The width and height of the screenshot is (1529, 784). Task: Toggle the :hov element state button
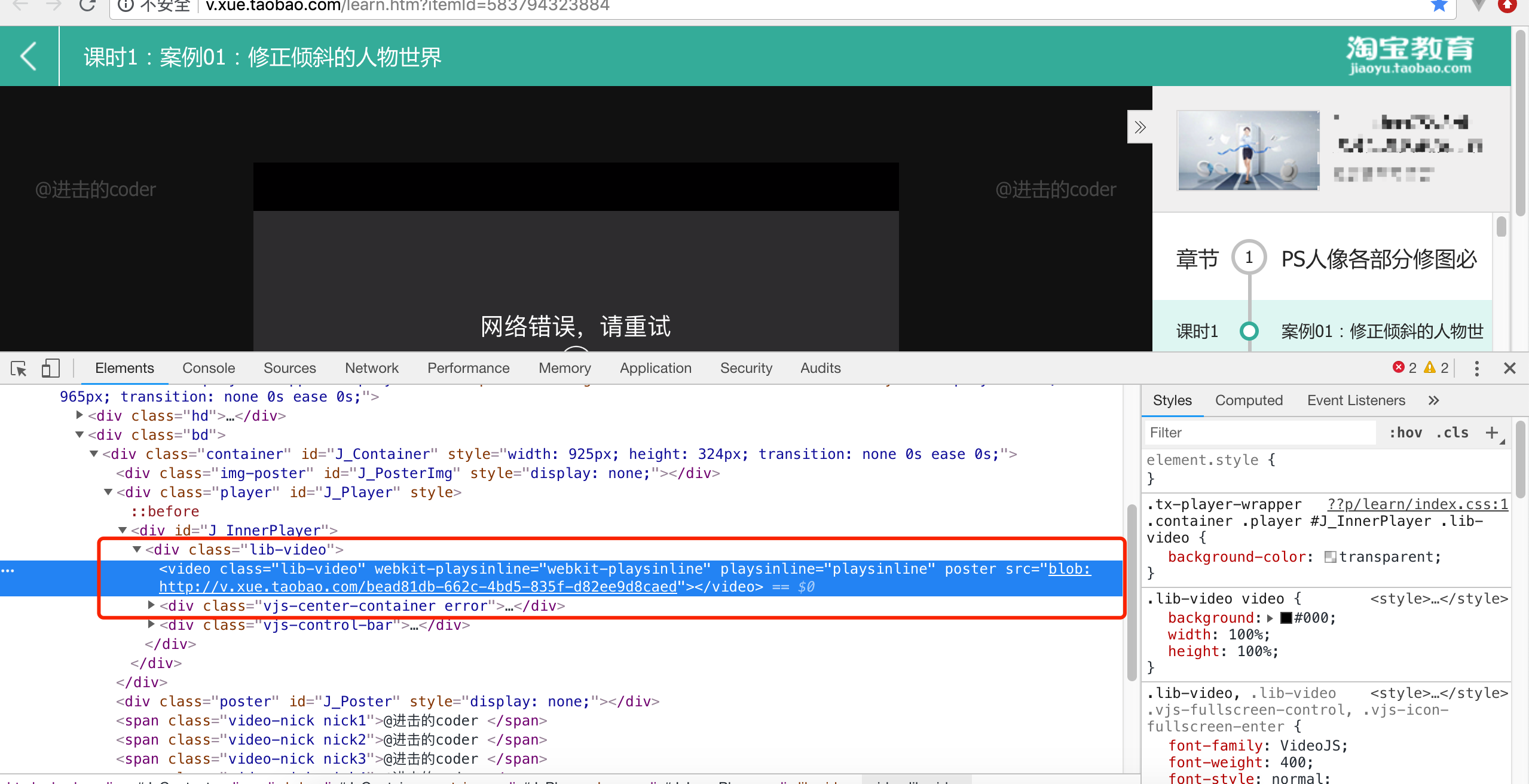tap(1405, 433)
